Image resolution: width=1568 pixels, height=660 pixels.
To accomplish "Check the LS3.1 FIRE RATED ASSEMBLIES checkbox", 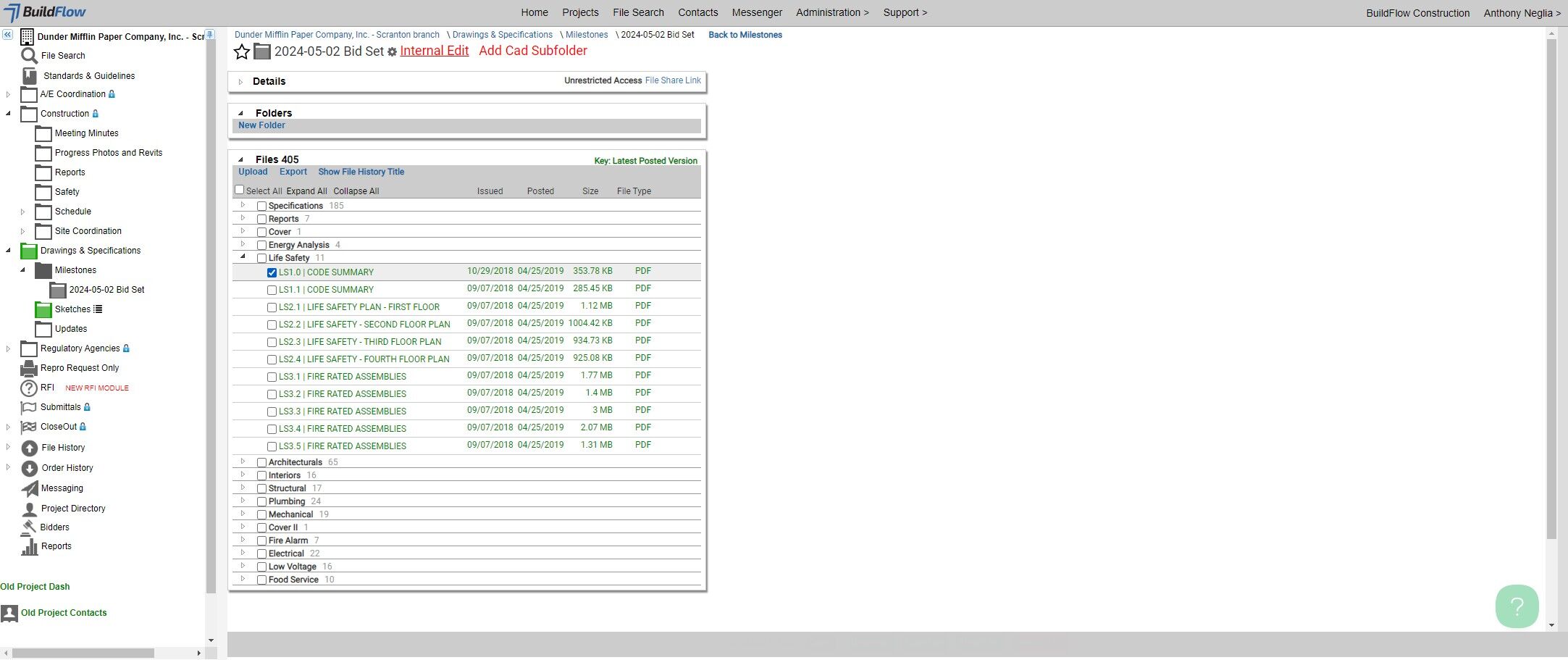I will [x=272, y=377].
